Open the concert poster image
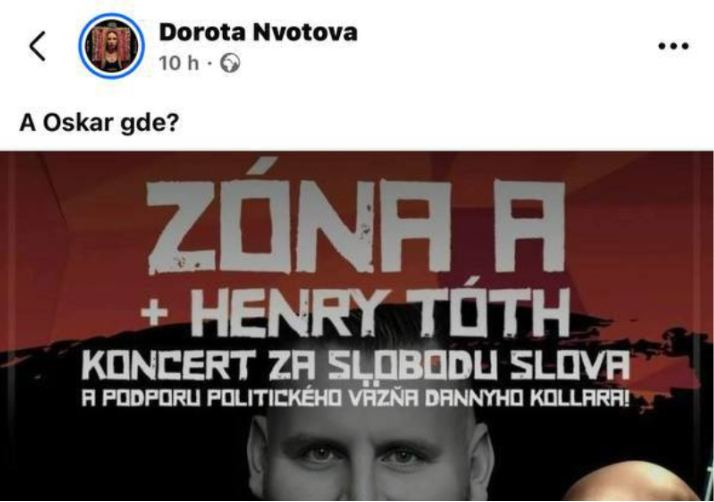Image resolution: width=714 pixels, height=502 pixels. (357, 326)
